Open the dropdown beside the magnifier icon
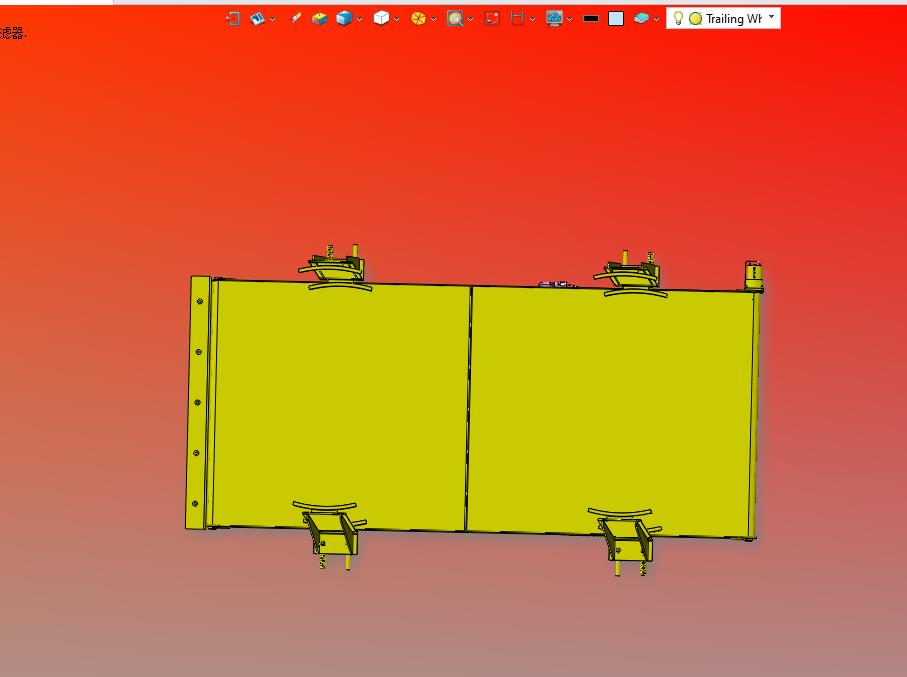Image resolution: width=907 pixels, height=677 pixels. click(471, 19)
